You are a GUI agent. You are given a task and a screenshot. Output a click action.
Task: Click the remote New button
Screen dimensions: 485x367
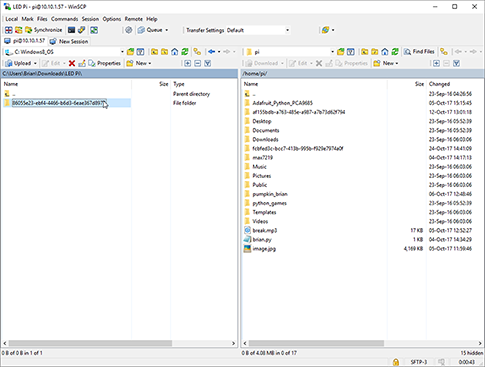click(x=386, y=63)
